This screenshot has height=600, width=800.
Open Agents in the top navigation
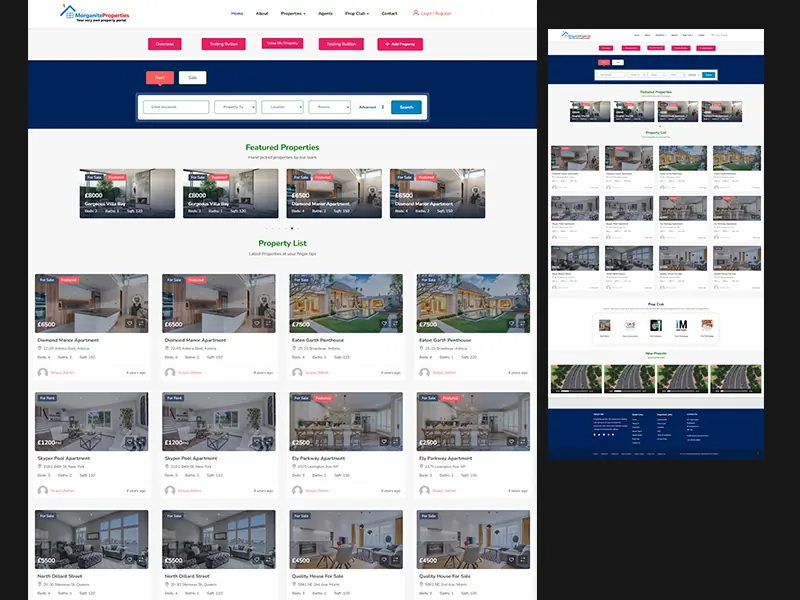[325, 13]
